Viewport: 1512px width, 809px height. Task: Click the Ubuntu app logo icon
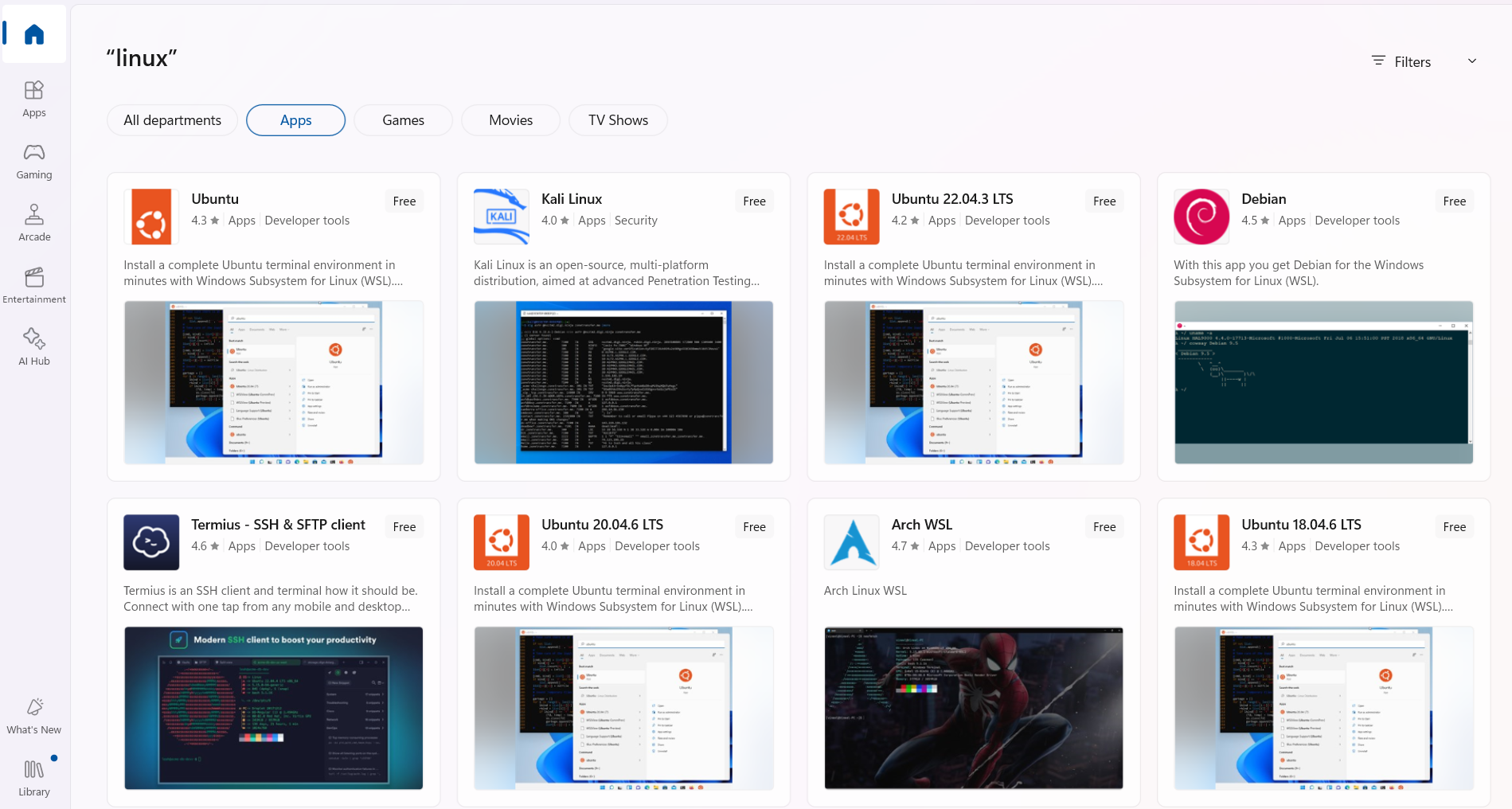coord(151,217)
